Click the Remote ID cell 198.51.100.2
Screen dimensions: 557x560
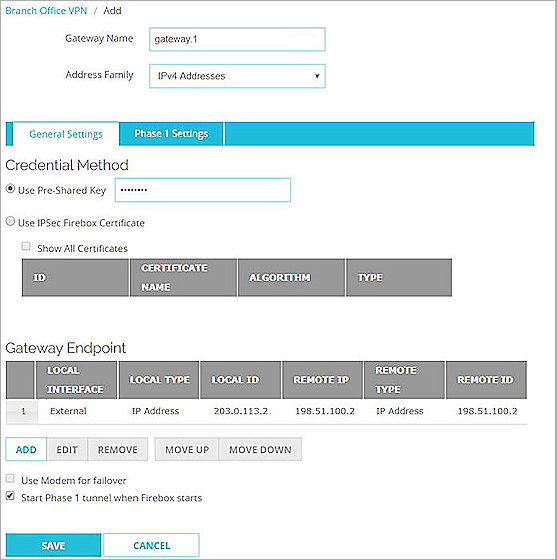pyautogui.click(x=487, y=411)
